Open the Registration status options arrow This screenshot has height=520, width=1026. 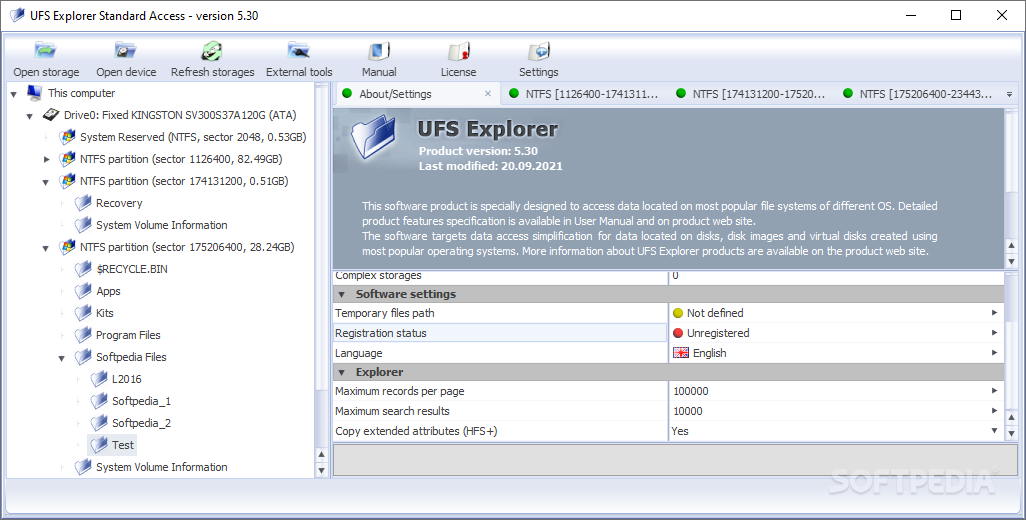tap(994, 333)
